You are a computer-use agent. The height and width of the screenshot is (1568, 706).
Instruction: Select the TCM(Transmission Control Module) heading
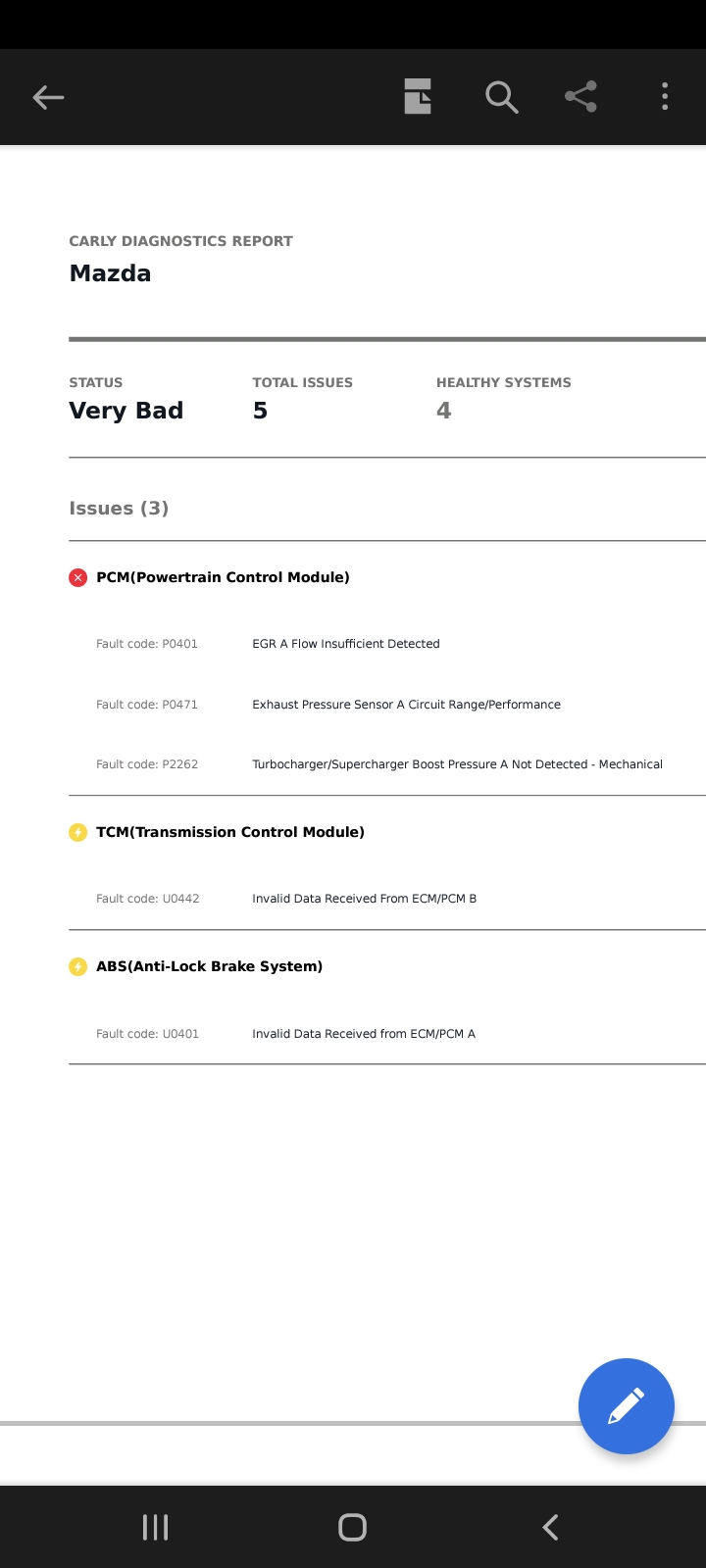[230, 832]
